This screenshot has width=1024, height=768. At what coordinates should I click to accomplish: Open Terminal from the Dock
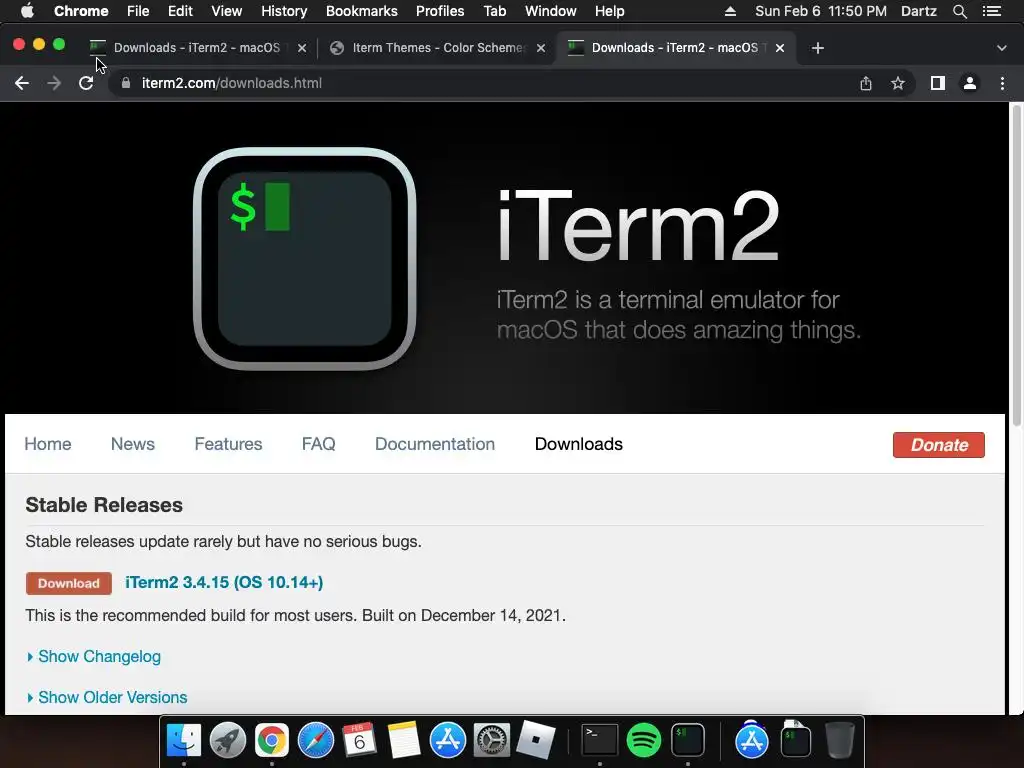[600, 740]
